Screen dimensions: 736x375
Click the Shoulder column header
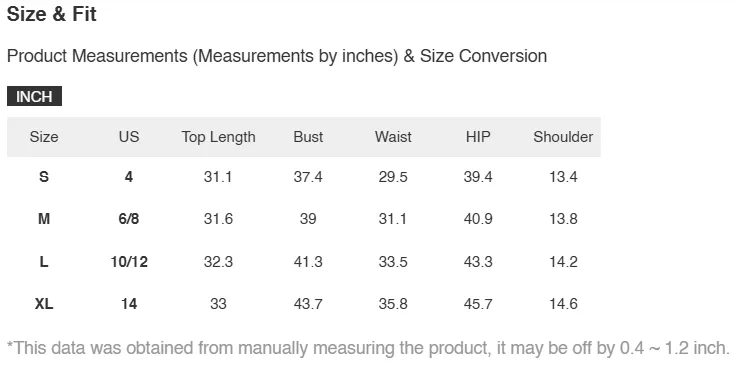563,137
